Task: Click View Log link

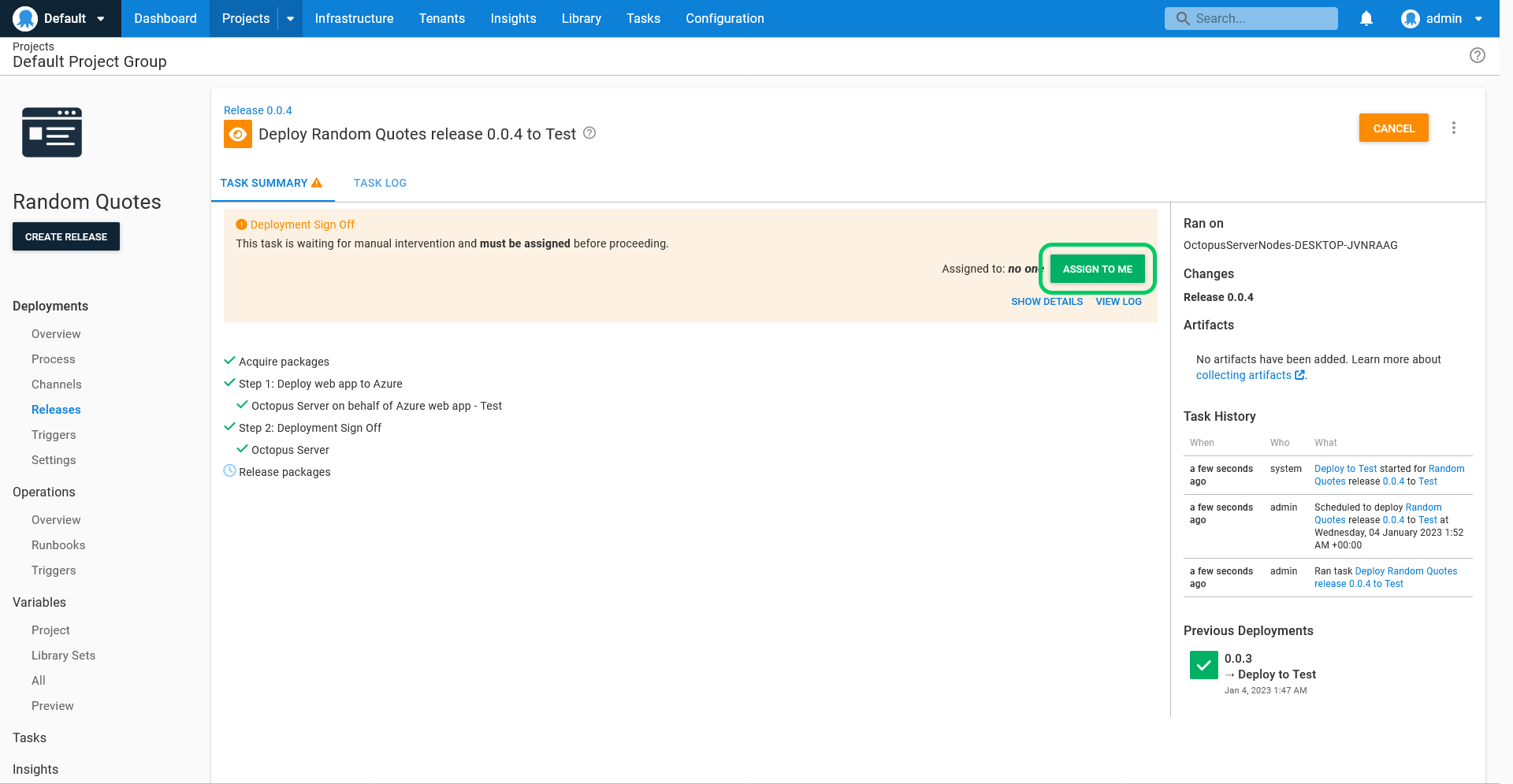Action: coord(1119,302)
